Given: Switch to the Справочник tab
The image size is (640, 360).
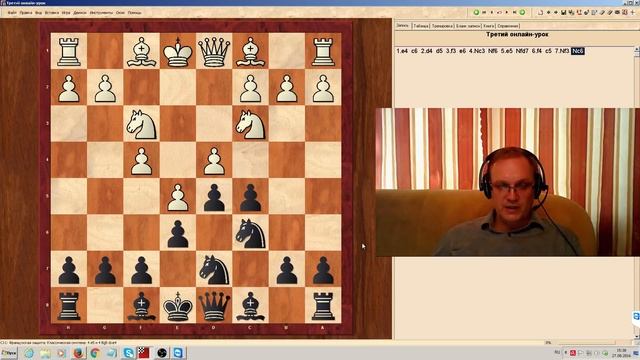Looking at the screenshot, I should 508,26.
